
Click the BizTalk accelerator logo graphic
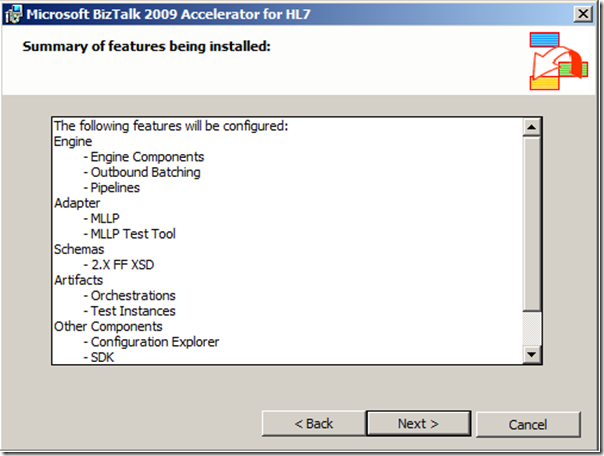(x=558, y=61)
